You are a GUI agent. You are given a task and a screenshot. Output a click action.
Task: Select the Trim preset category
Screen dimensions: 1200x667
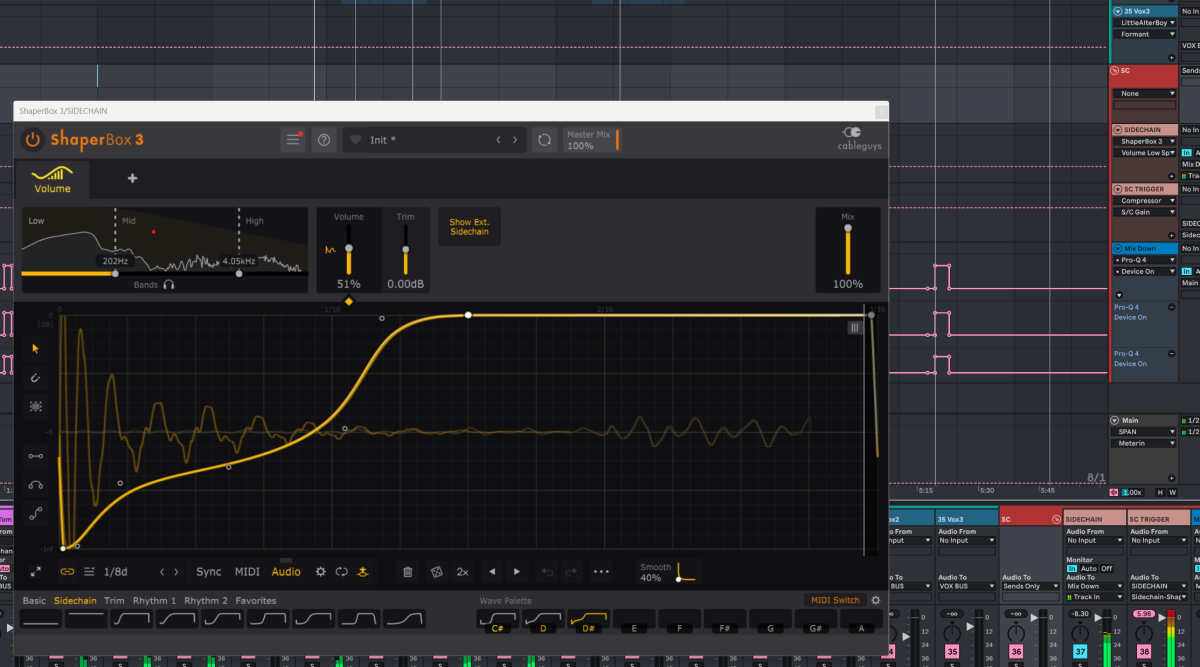[114, 601]
